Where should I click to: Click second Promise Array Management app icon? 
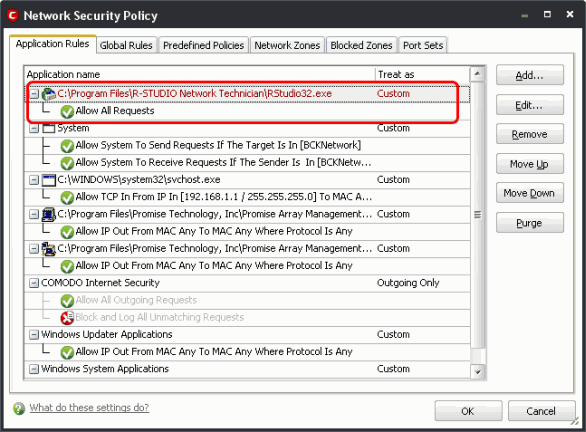[49, 249]
